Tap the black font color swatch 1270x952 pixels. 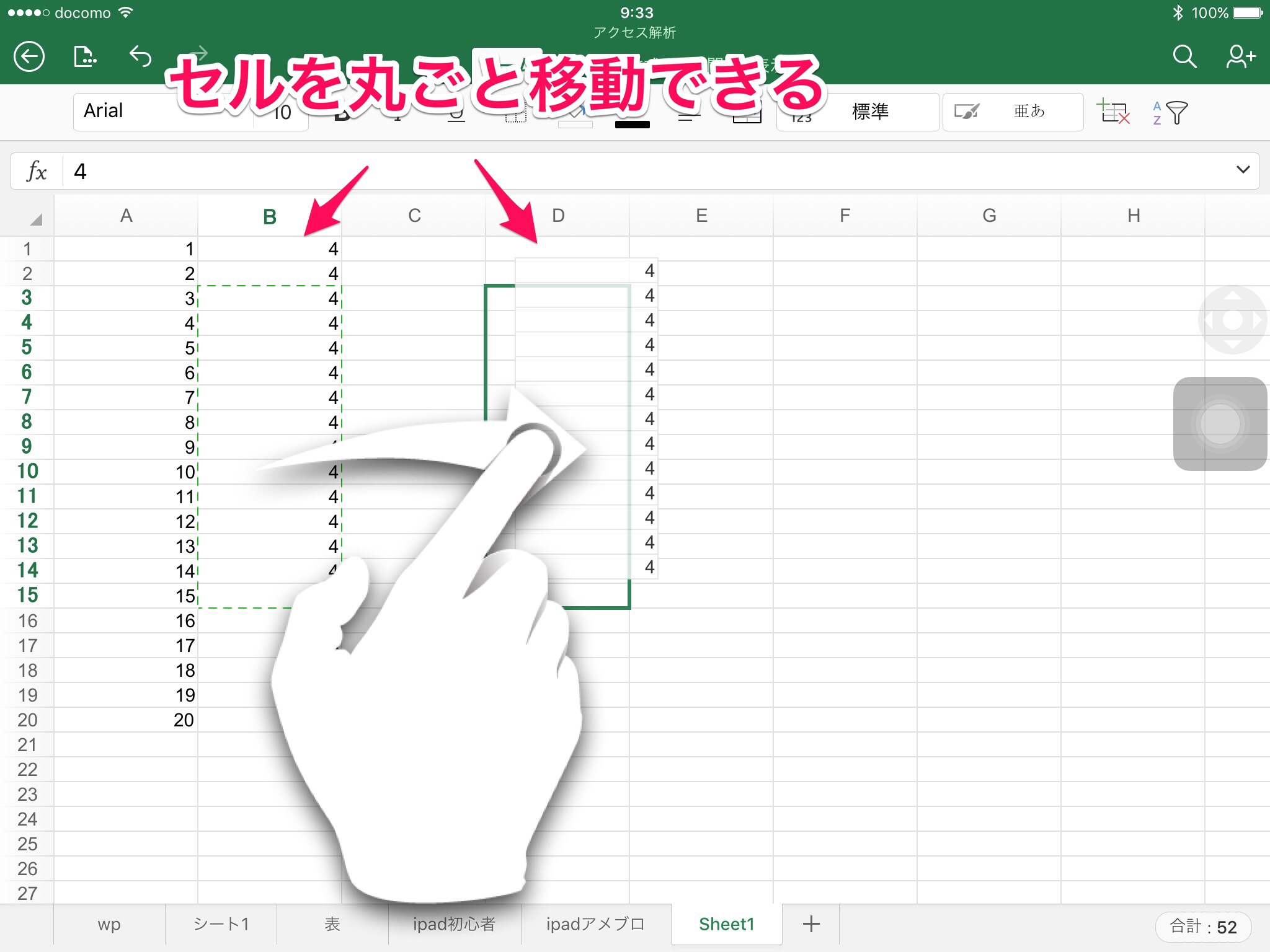pos(632,124)
